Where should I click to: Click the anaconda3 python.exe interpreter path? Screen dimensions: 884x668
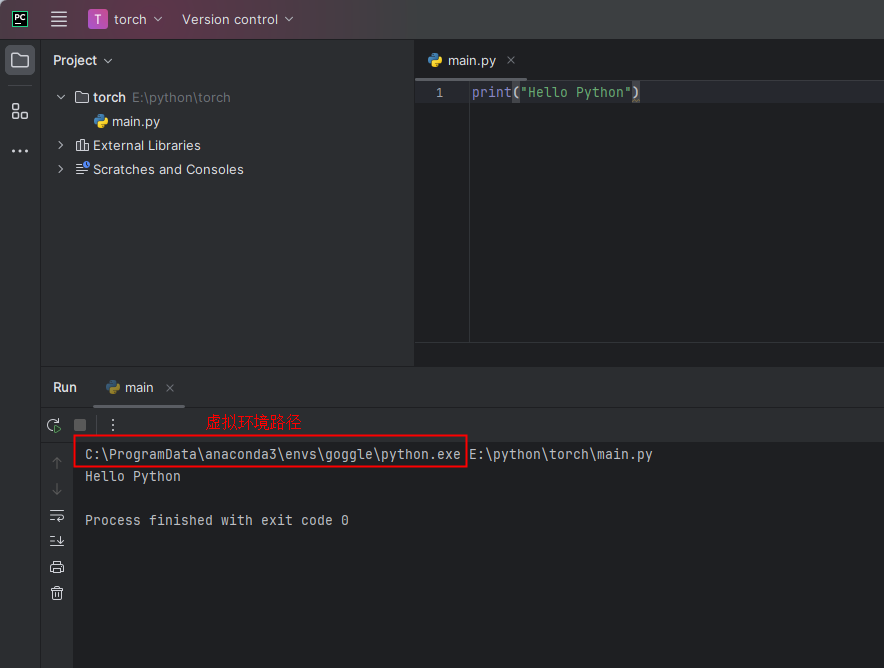[273, 454]
